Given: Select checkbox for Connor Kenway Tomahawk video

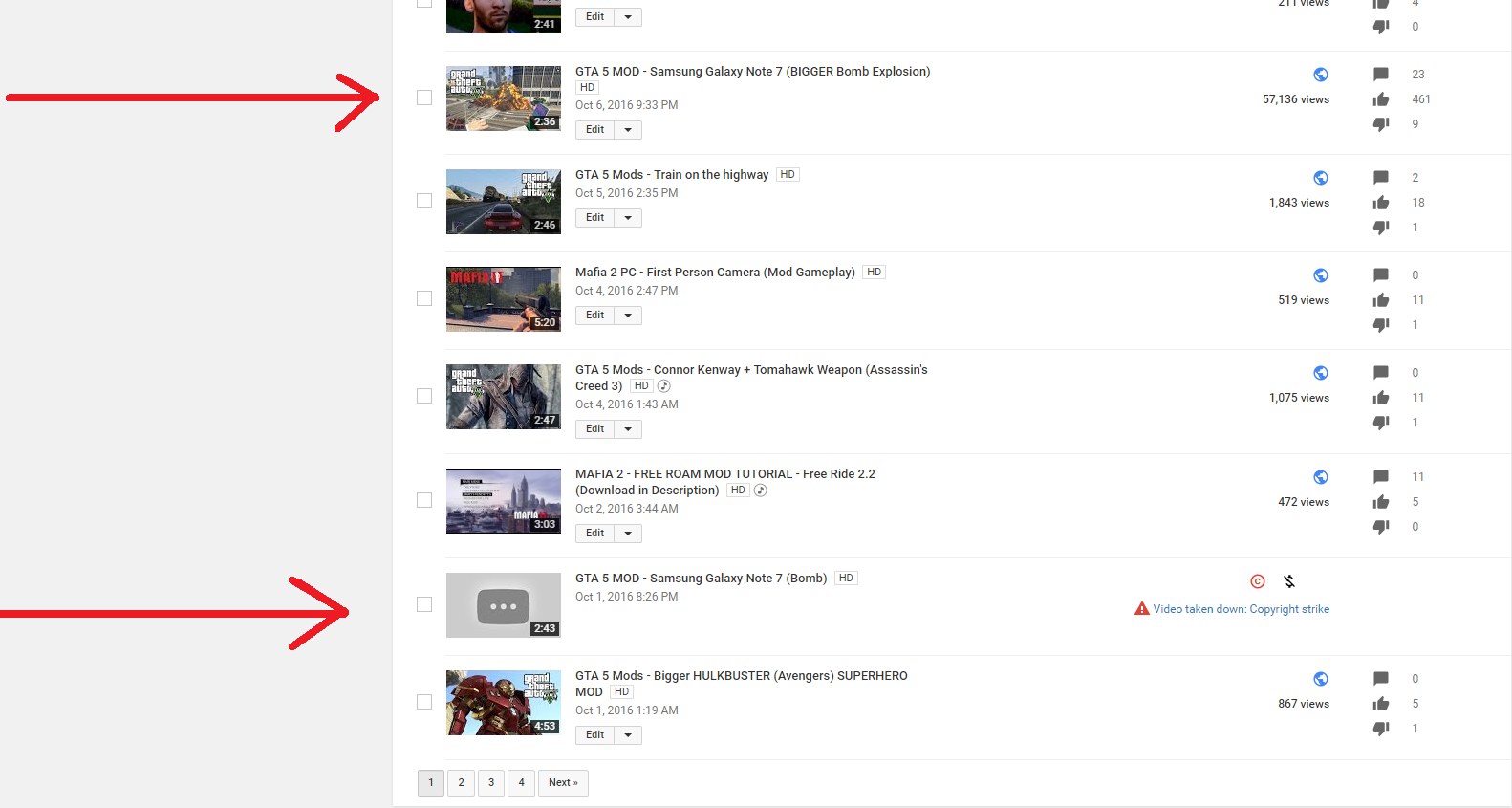Looking at the screenshot, I should (x=424, y=396).
